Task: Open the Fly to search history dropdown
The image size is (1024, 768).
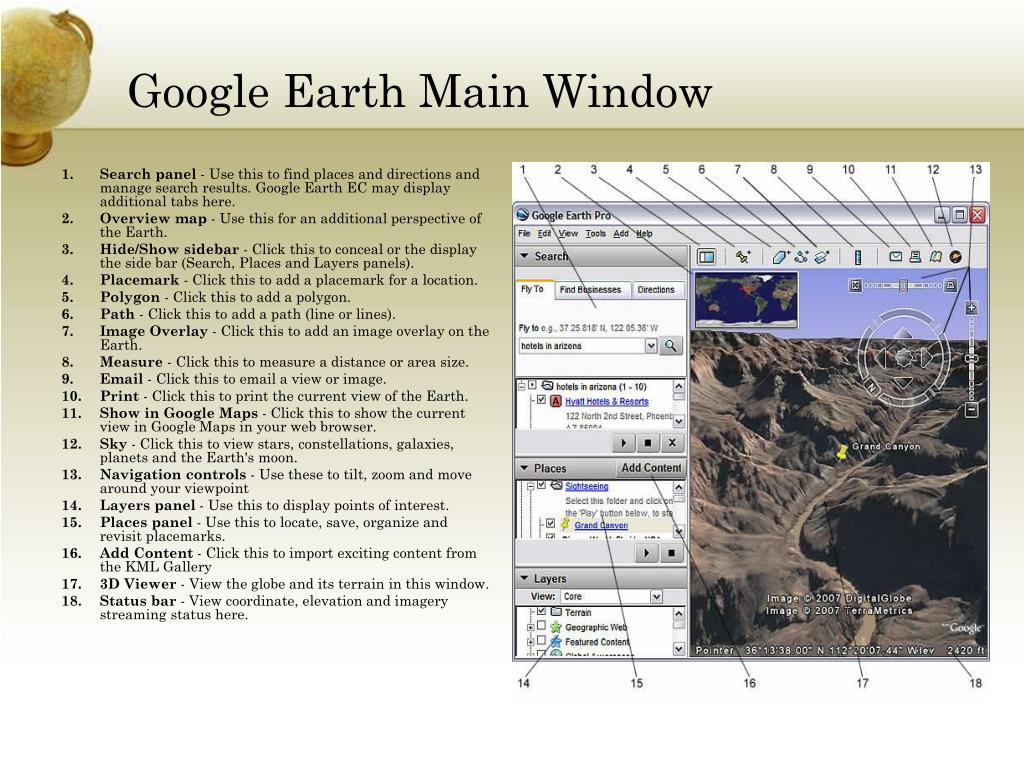Action: pos(650,345)
